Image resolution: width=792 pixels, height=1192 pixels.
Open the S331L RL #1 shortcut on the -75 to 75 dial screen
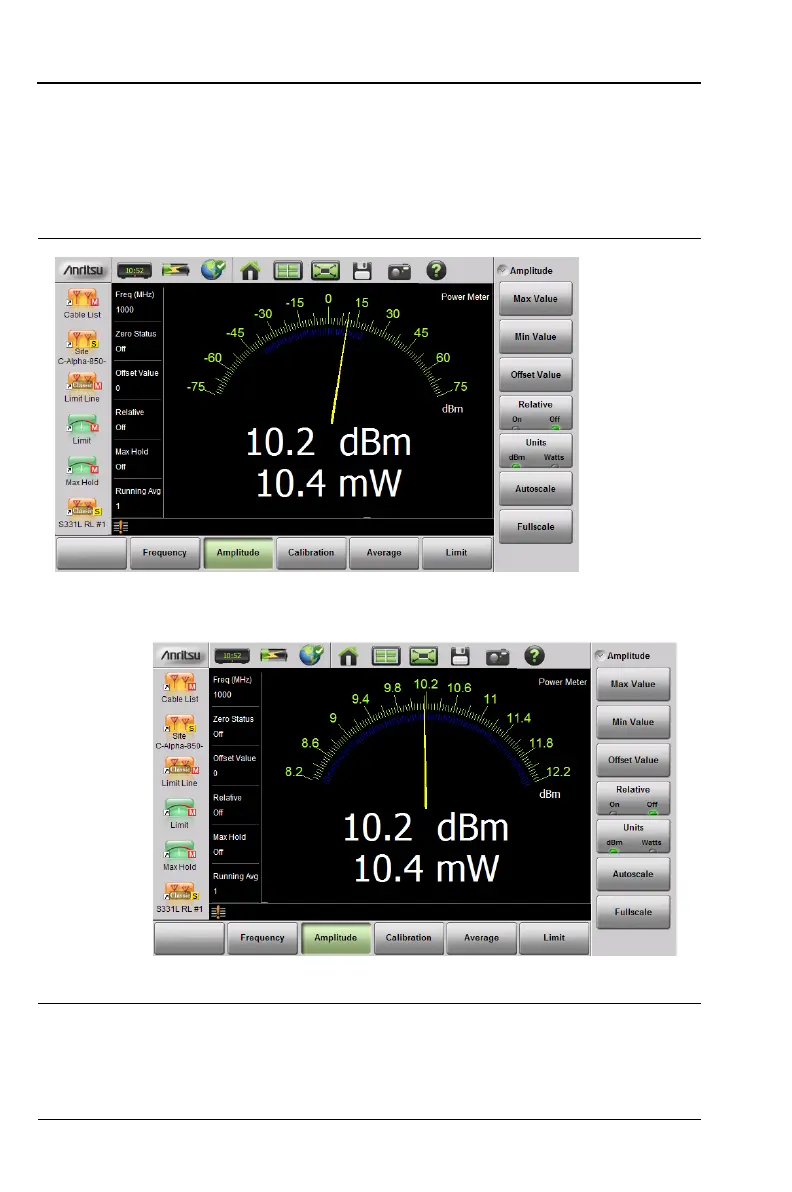[82, 513]
